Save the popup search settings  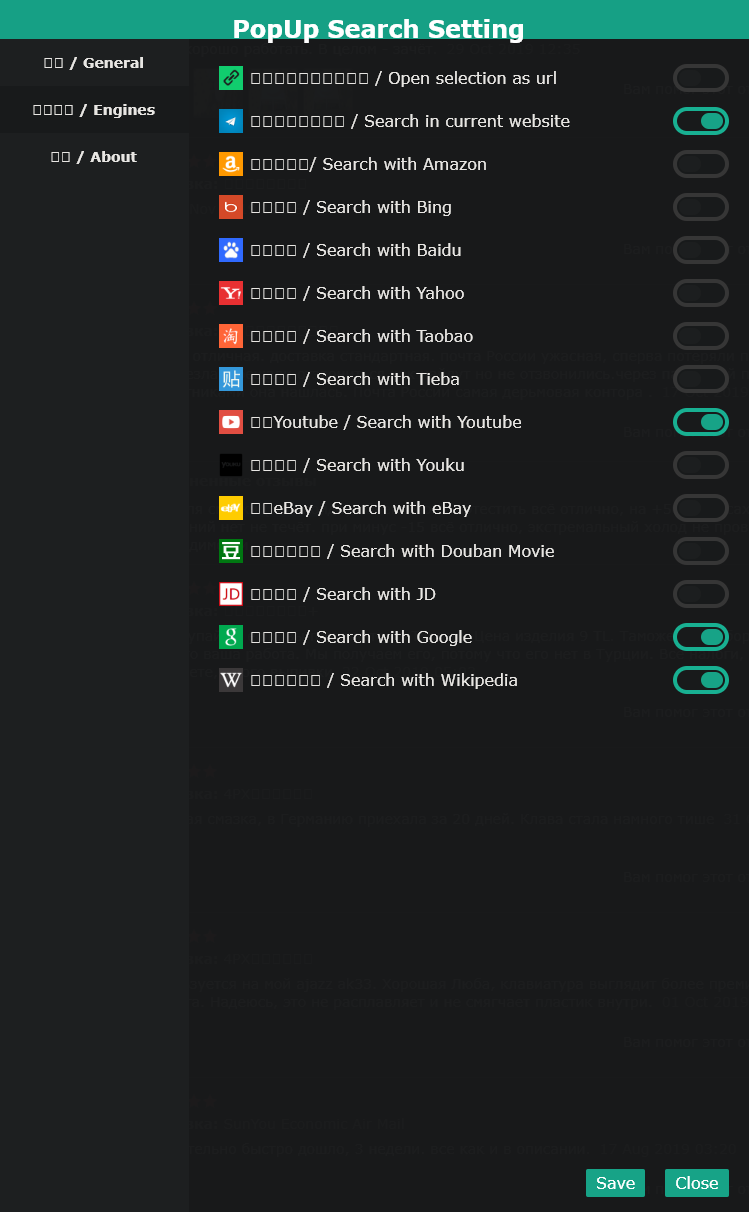[615, 1183]
